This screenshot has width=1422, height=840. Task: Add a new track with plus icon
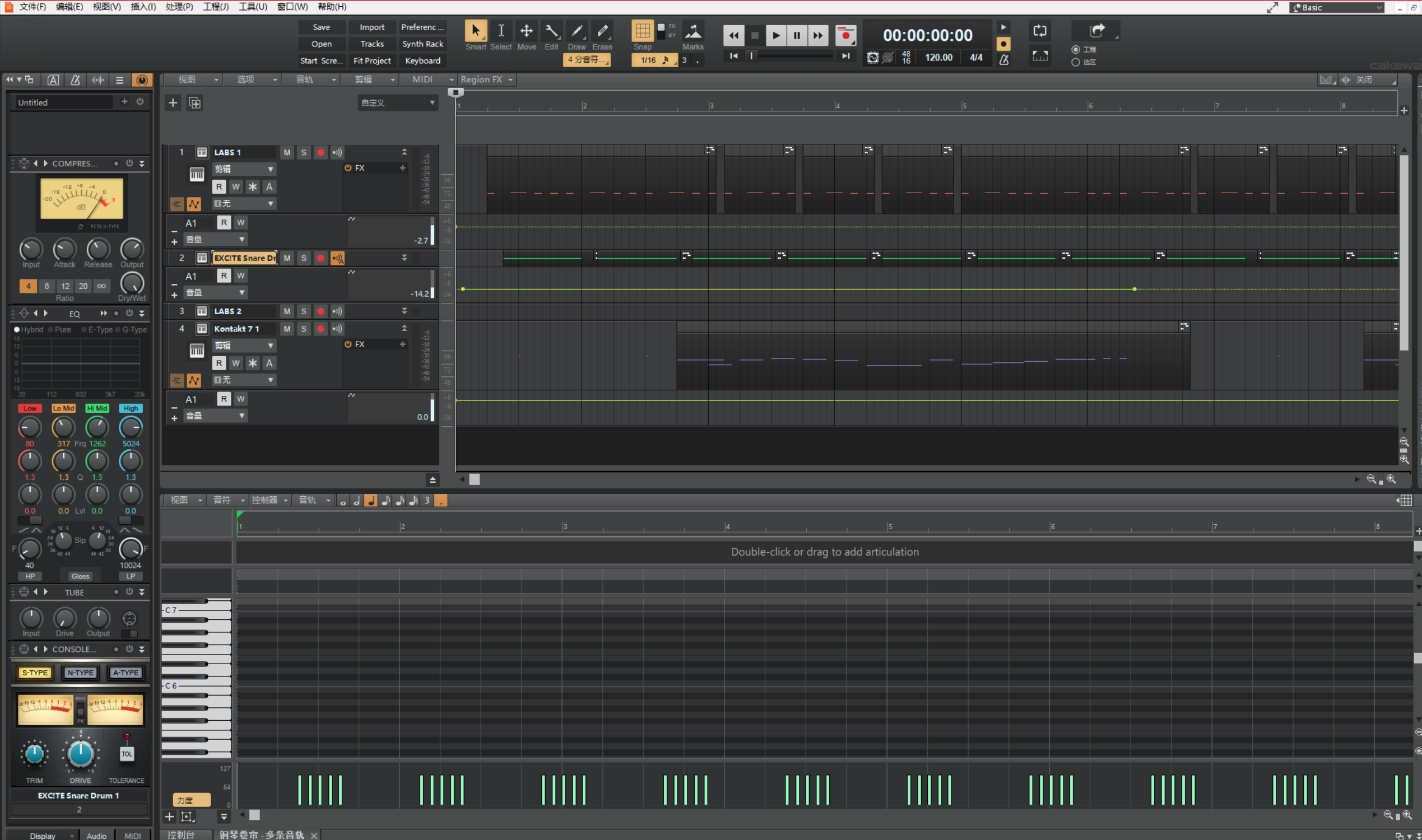tap(173, 102)
